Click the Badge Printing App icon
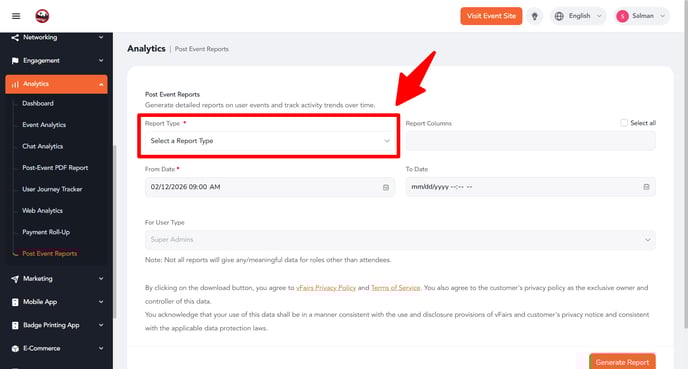The height and width of the screenshot is (369, 688). [15, 326]
